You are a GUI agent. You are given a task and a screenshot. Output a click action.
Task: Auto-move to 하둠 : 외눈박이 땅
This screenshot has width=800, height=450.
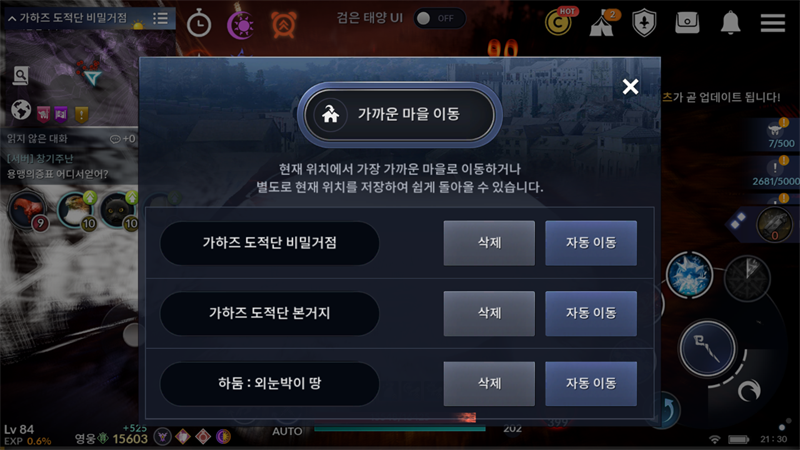591,384
